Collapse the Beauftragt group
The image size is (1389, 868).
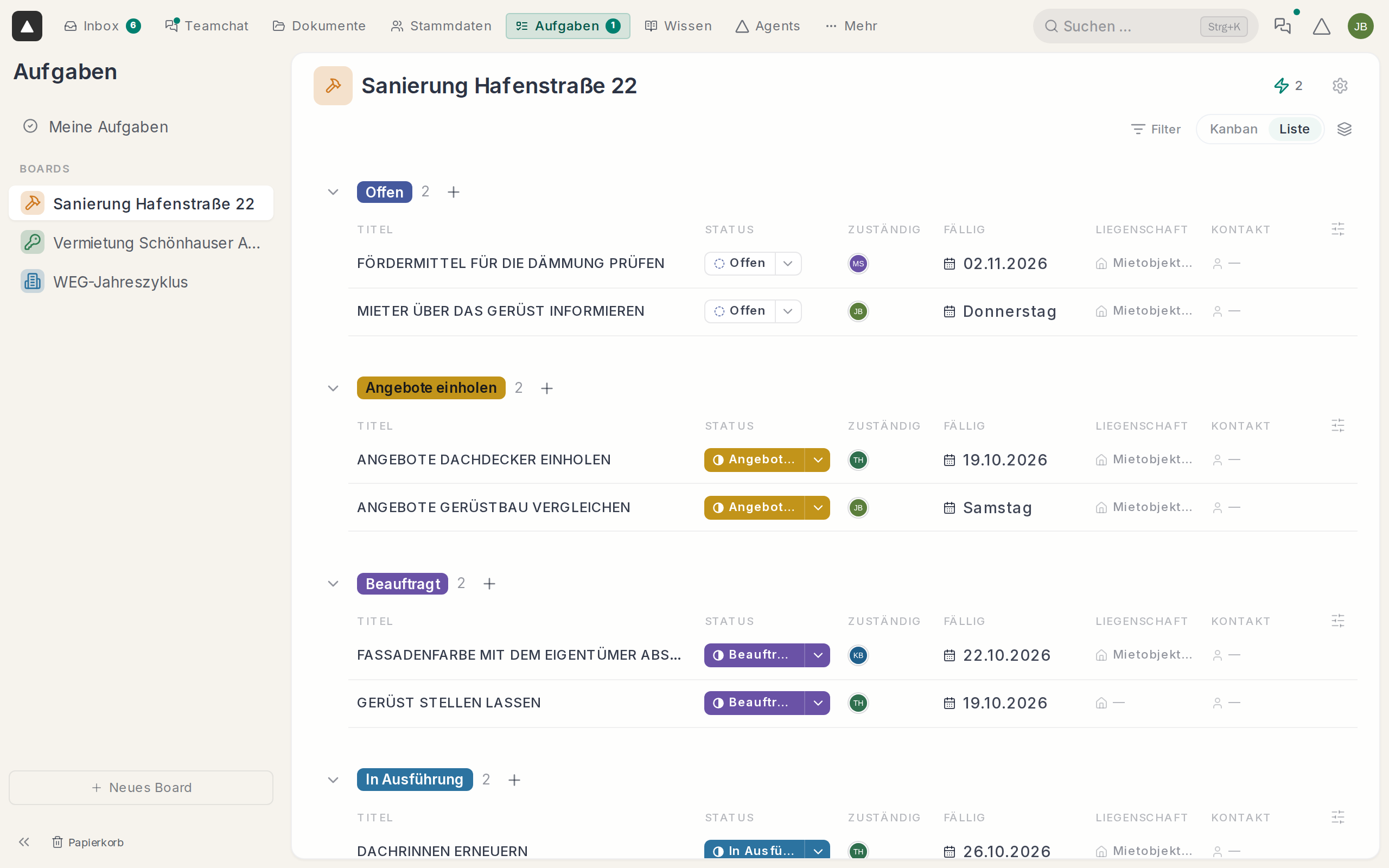pyautogui.click(x=333, y=584)
